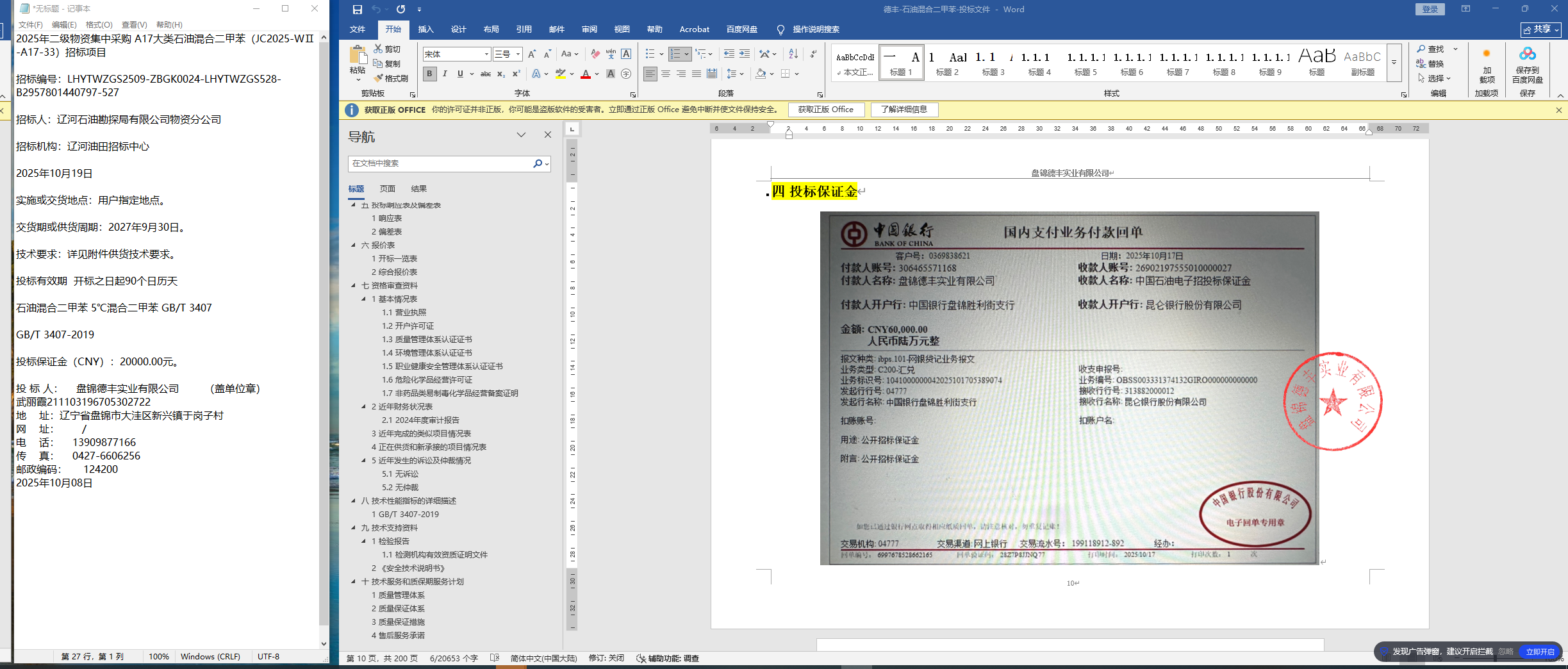Expand the Styles gallery more arrow
The height and width of the screenshot is (669, 1568).
[x=1394, y=63]
